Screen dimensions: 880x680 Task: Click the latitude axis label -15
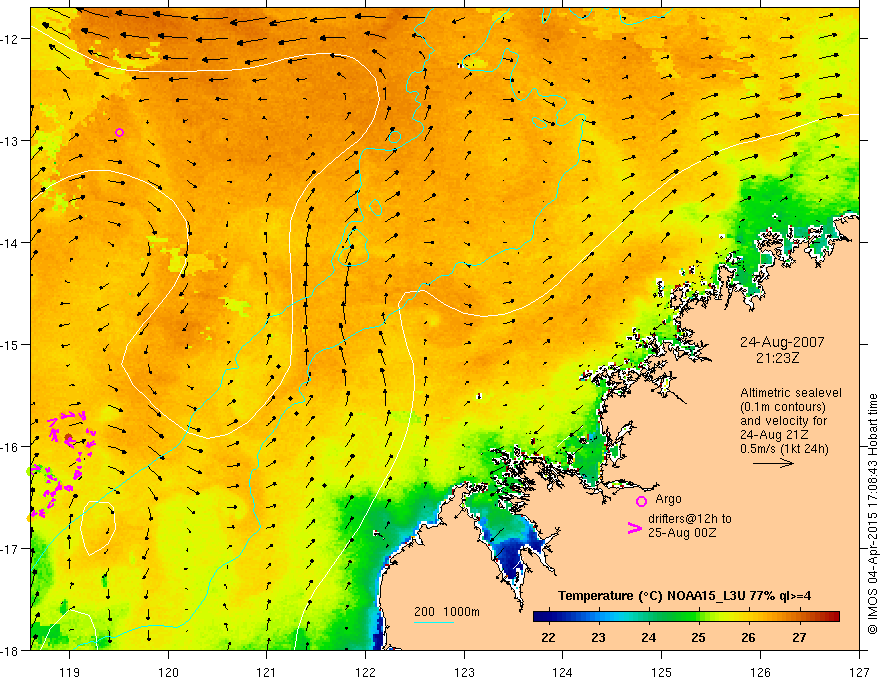tap(11, 344)
